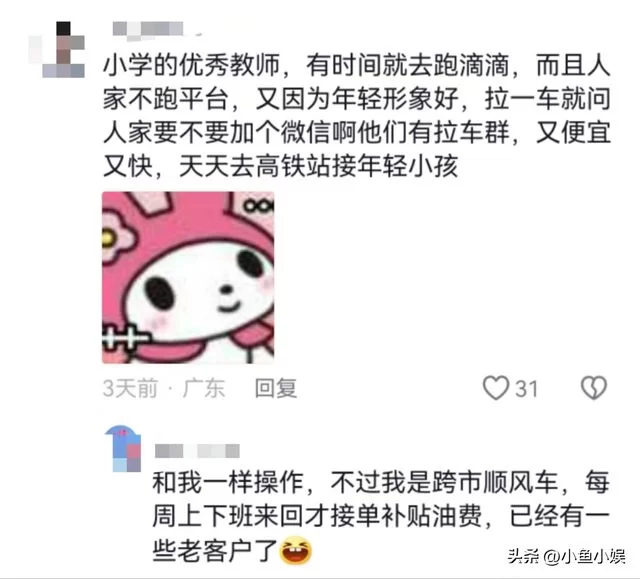Click the 3天前 timestamp

[130, 388]
